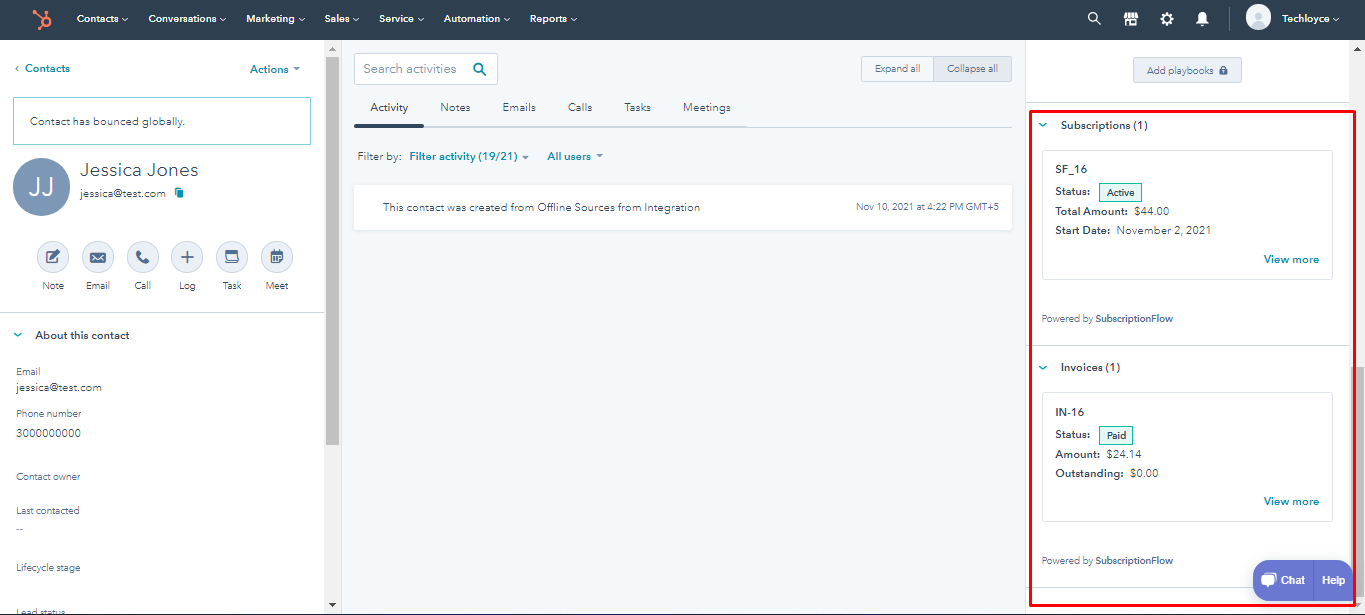Collapse the About this contact section

[x=17, y=335]
